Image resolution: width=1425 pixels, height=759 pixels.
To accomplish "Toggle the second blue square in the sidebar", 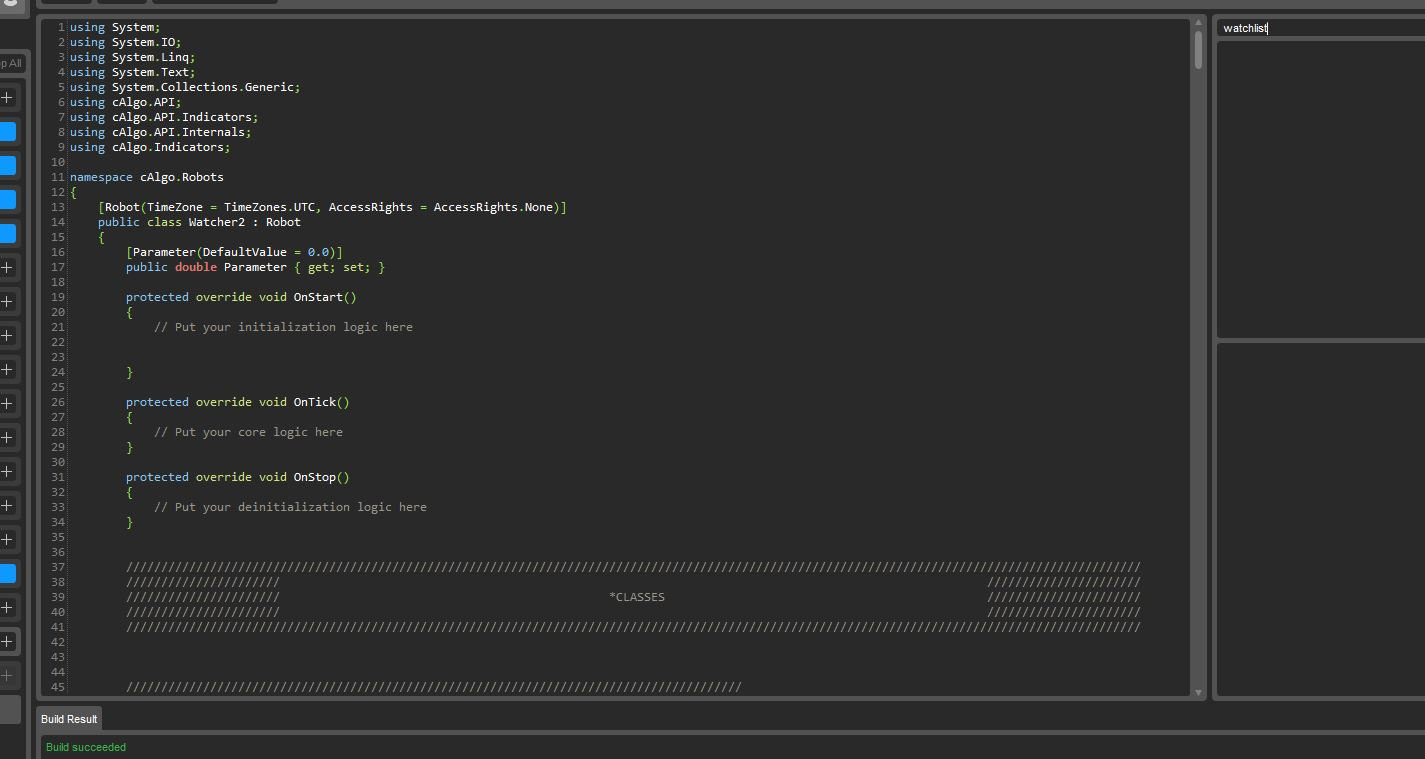I will [8, 165].
